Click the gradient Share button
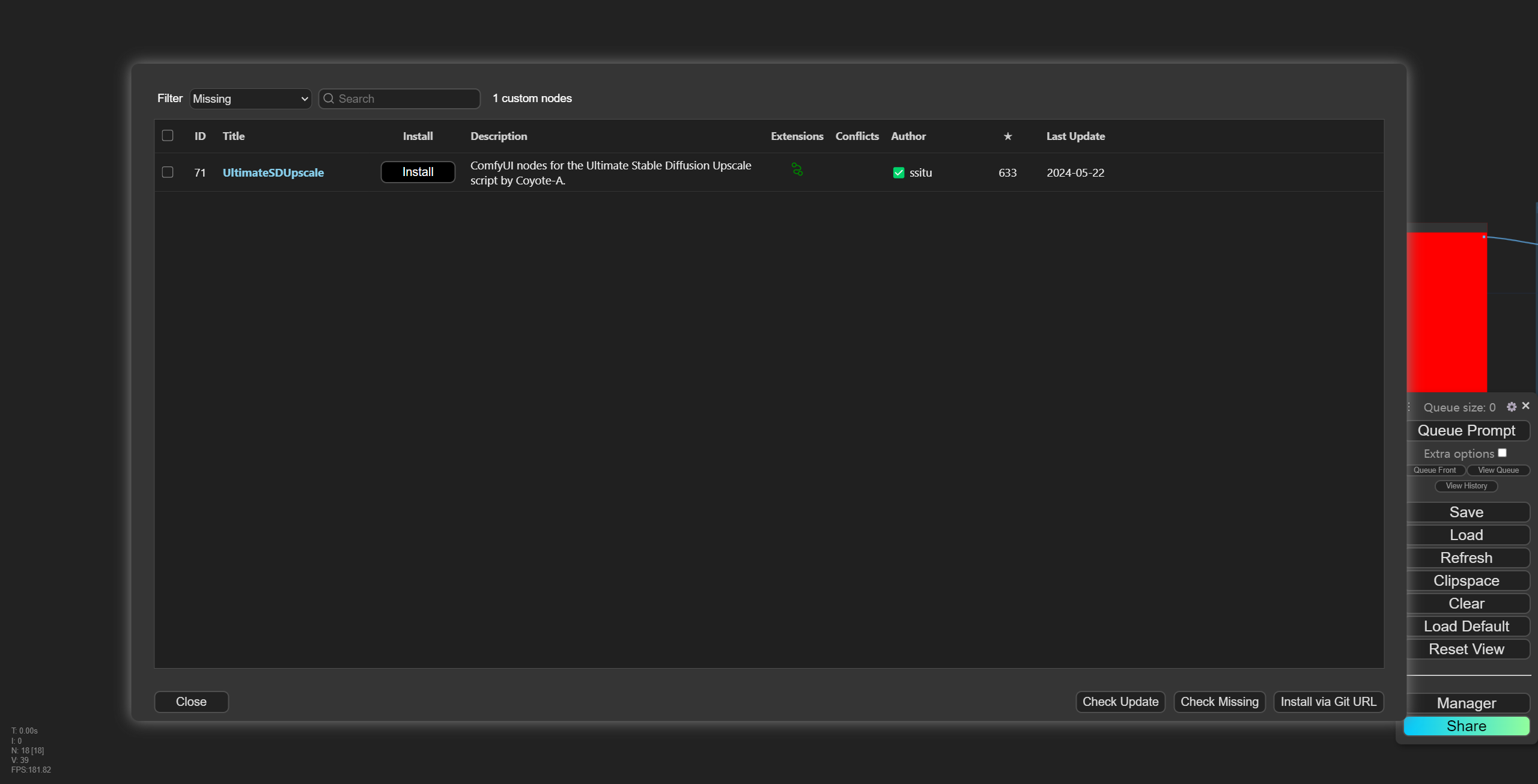 pyautogui.click(x=1467, y=726)
